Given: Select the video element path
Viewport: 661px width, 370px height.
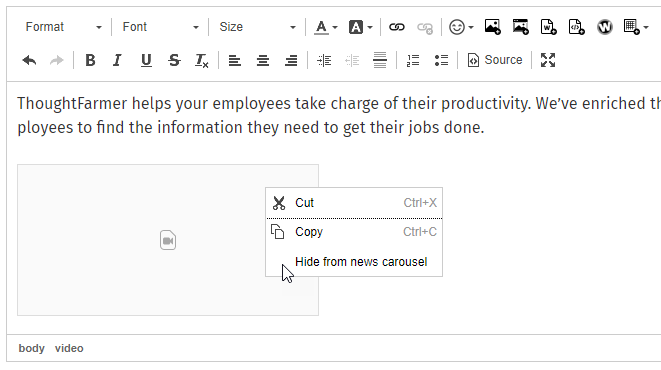Looking at the screenshot, I should tap(69, 348).
